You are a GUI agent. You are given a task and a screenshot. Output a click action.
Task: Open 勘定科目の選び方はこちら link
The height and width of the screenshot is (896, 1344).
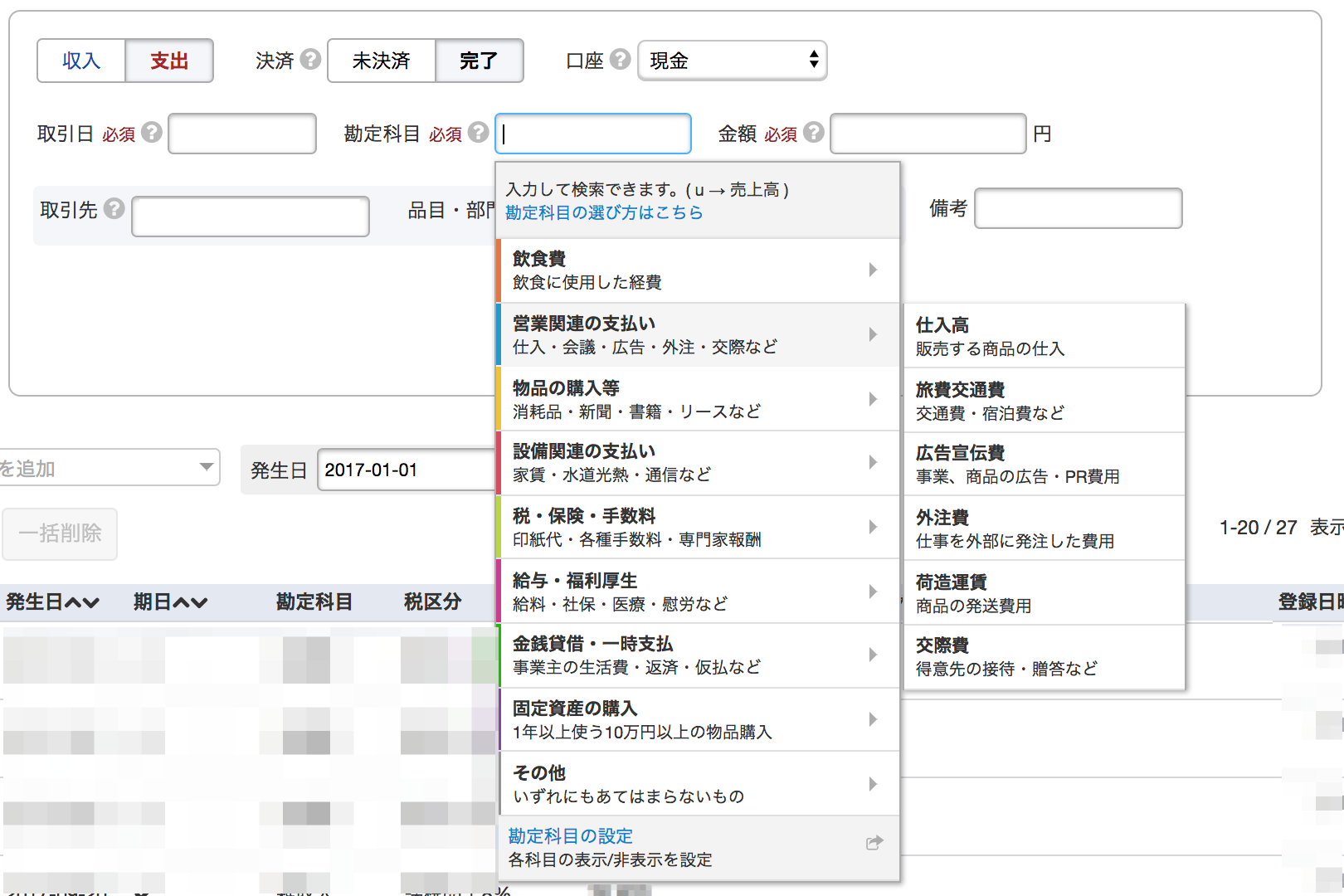click(604, 212)
